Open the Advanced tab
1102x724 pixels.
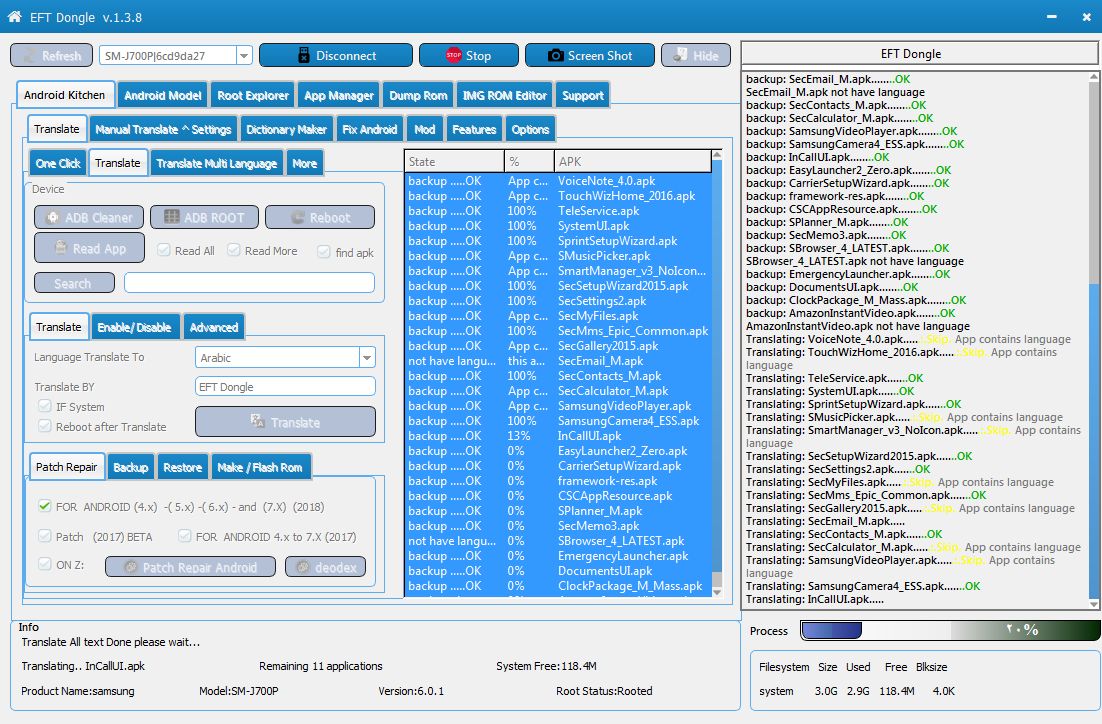(x=214, y=327)
